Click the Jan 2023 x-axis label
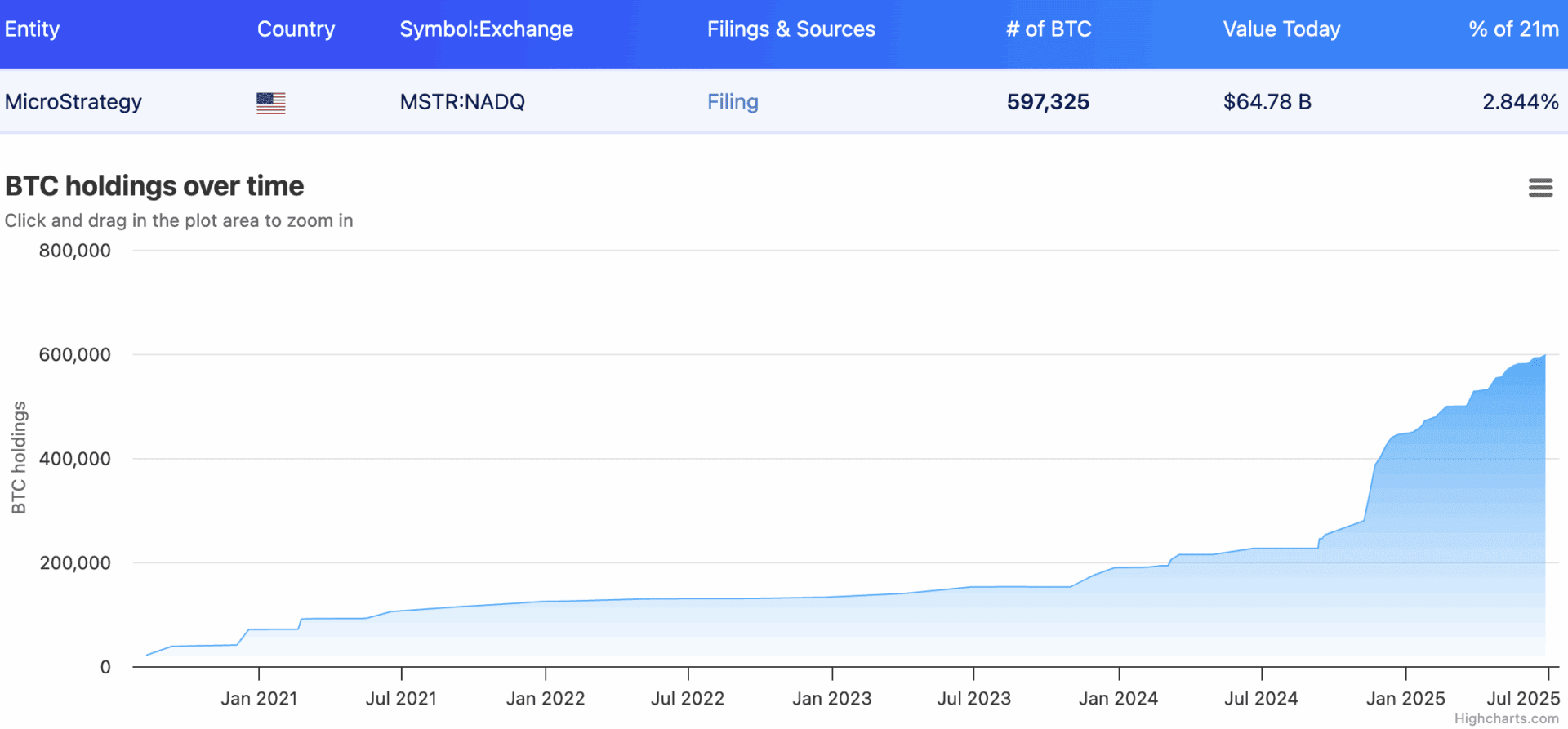1568x729 pixels. click(x=832, y=699)
